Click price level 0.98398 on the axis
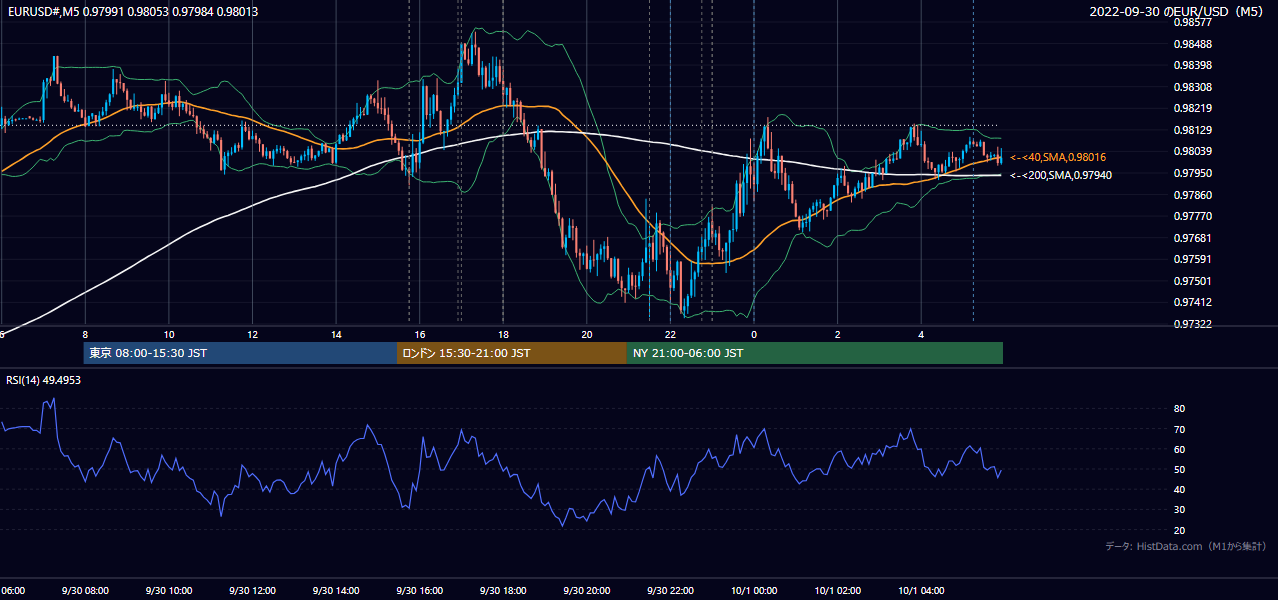The width and height of the screenshot is (1278, 600). (x=1193, y=65)
